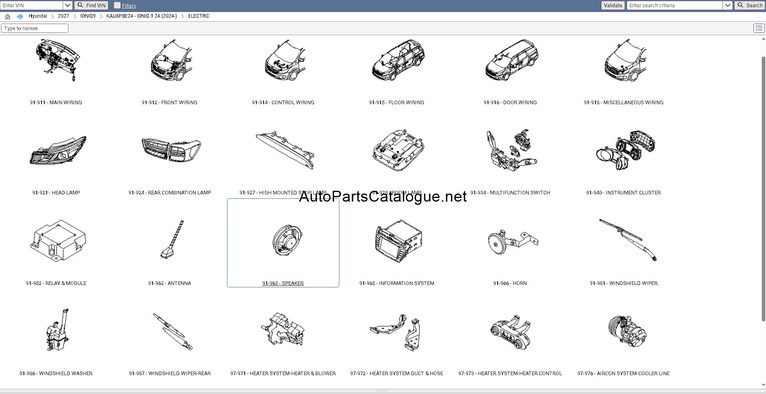The image size is (766, 394).
Task: Expand the search criteria dropdown arrow
Action: [x=727, y=5]
